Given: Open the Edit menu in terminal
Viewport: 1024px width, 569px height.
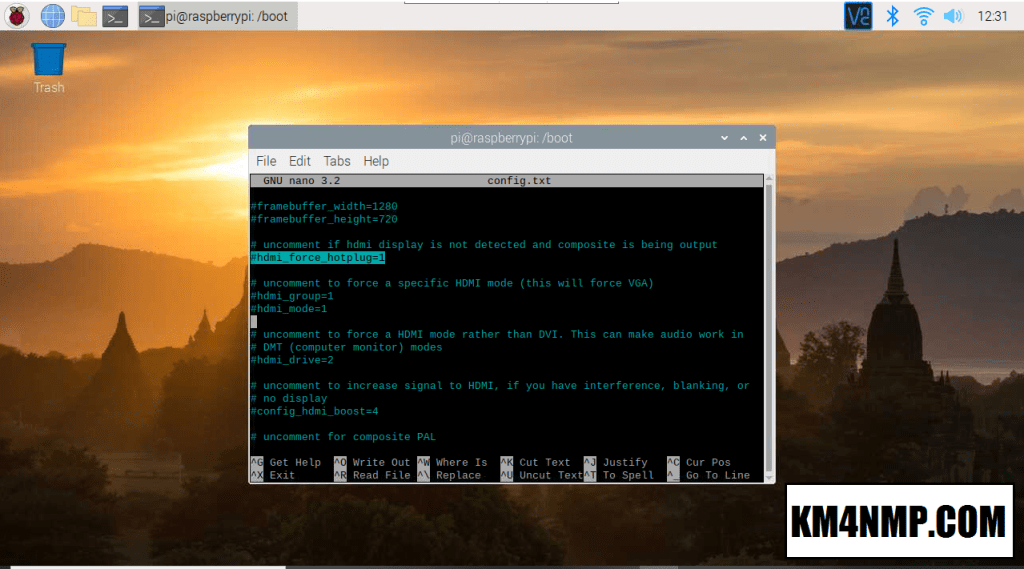Looking at the screenshot, I should click(x=300, y=161).
